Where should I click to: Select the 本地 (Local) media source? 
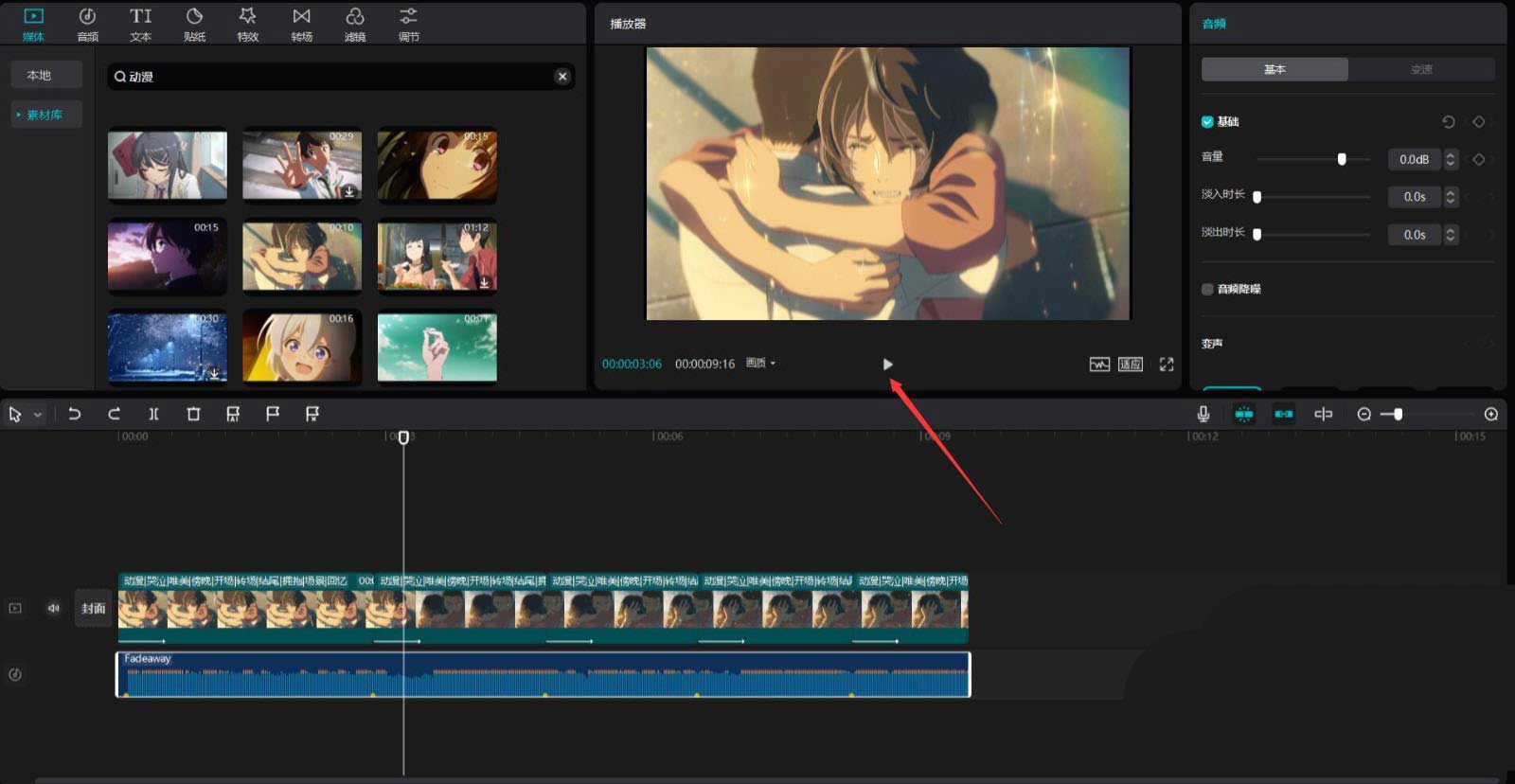tap(46, 75)
